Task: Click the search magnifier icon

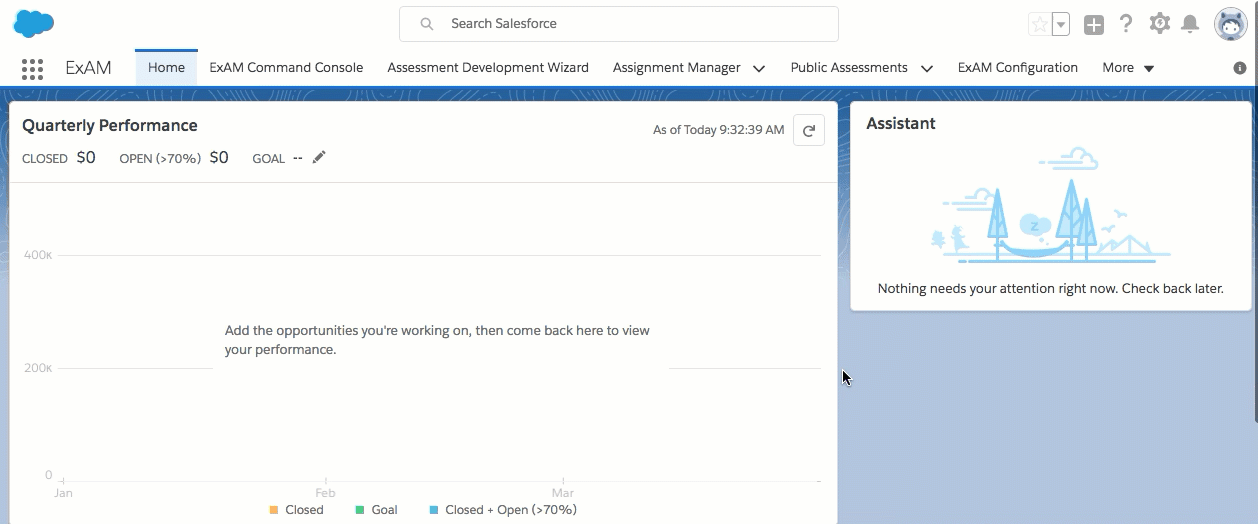Action: (x=426, y=24)
